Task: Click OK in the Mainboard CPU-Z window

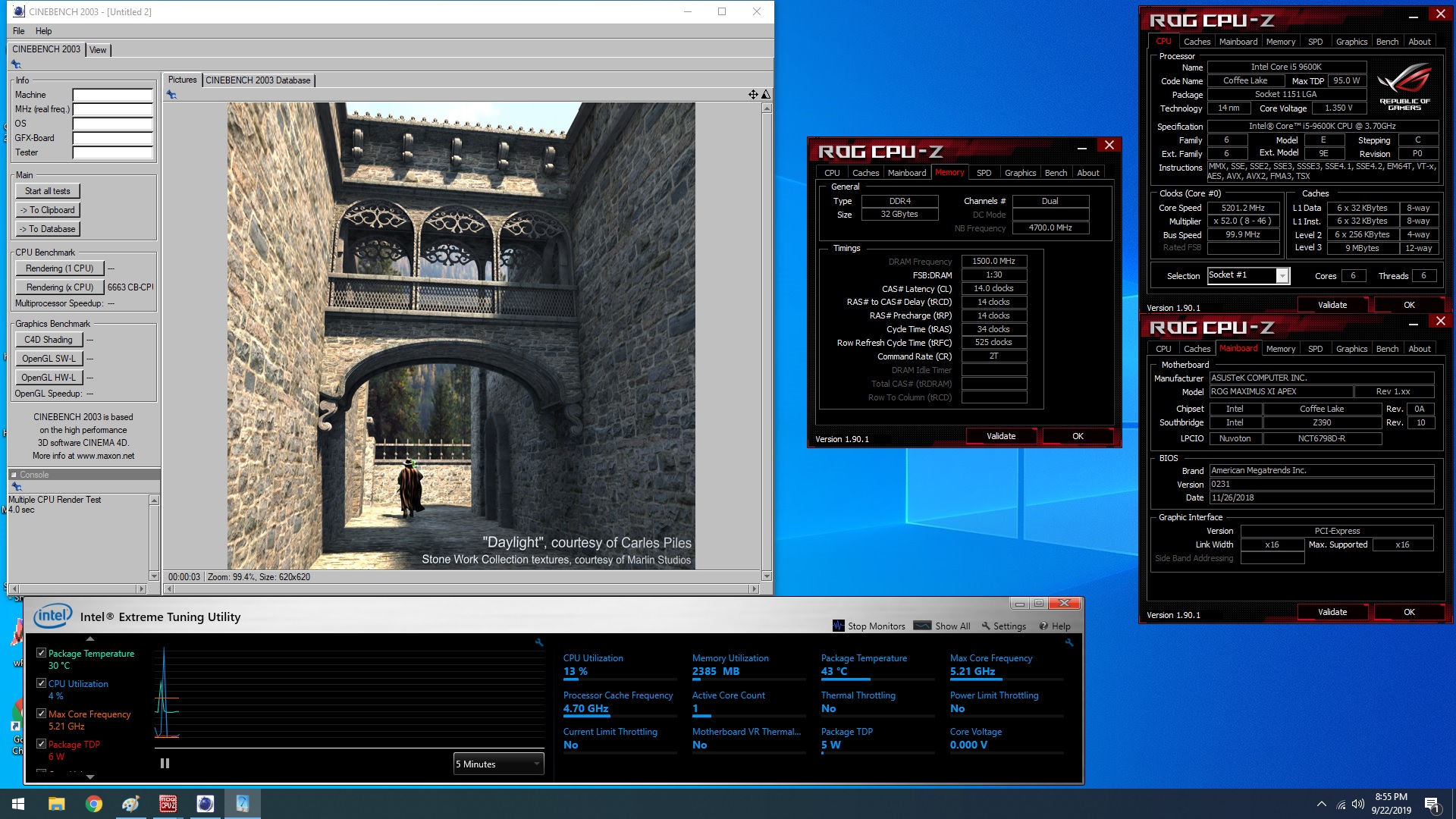Action: [1408, 612]
